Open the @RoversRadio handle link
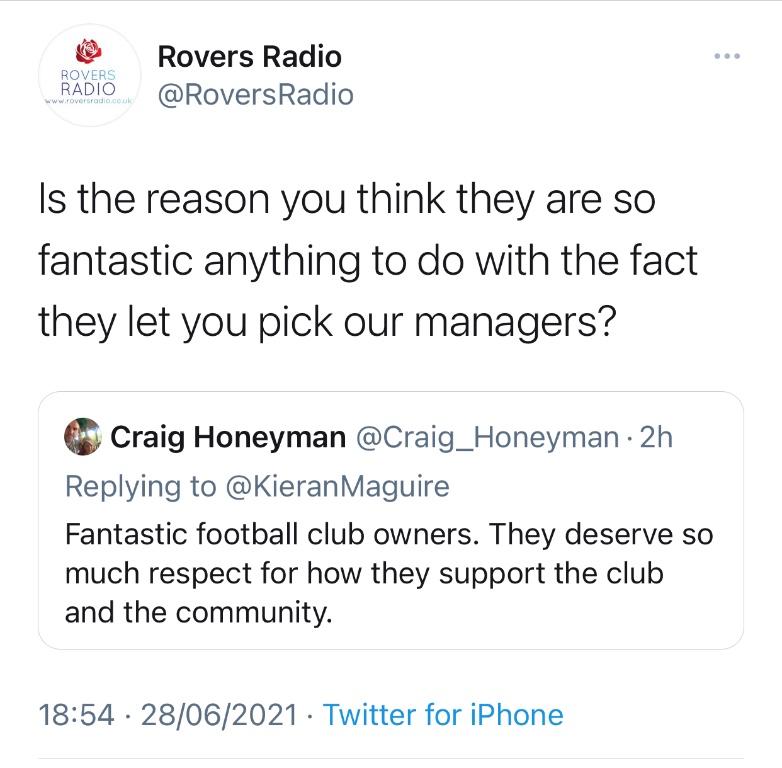This screenshot has width=782, height=768. (x=255, y=95)
